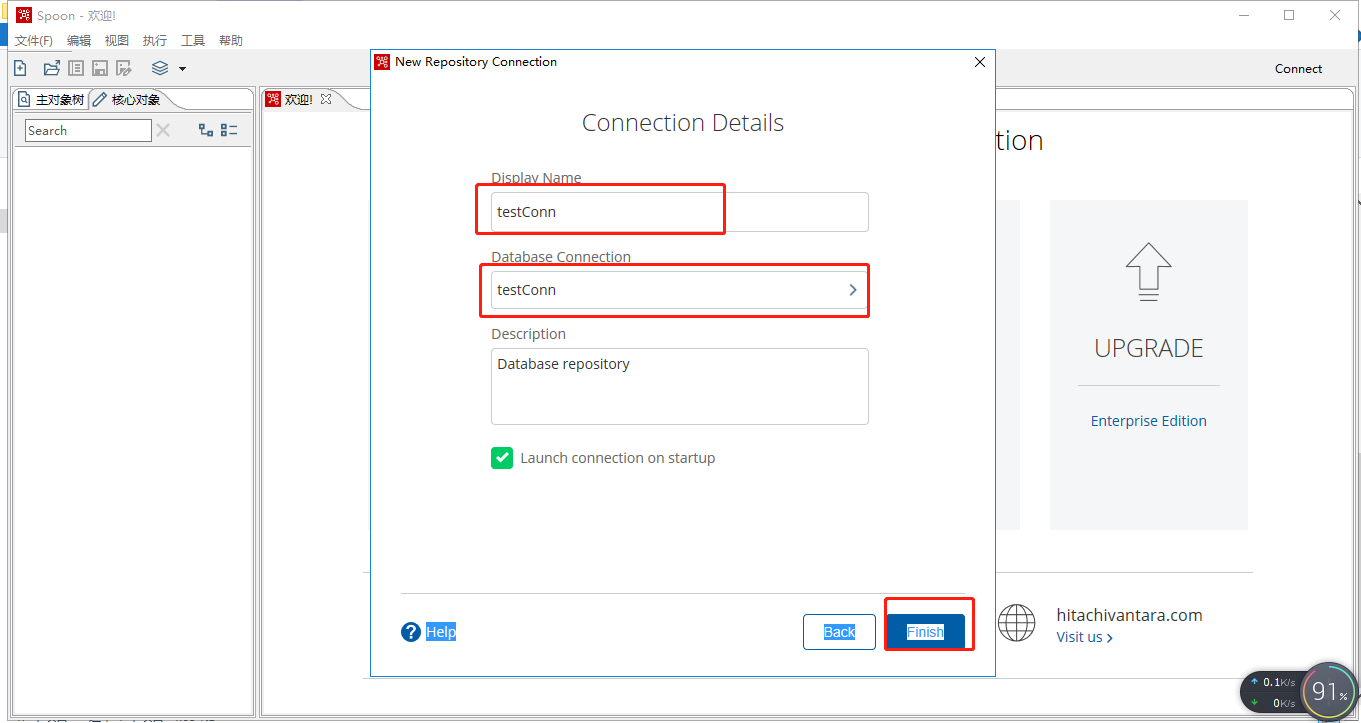Click the Back button
The width and height of the screenshot is (1361, 723).
pos(839,632)
